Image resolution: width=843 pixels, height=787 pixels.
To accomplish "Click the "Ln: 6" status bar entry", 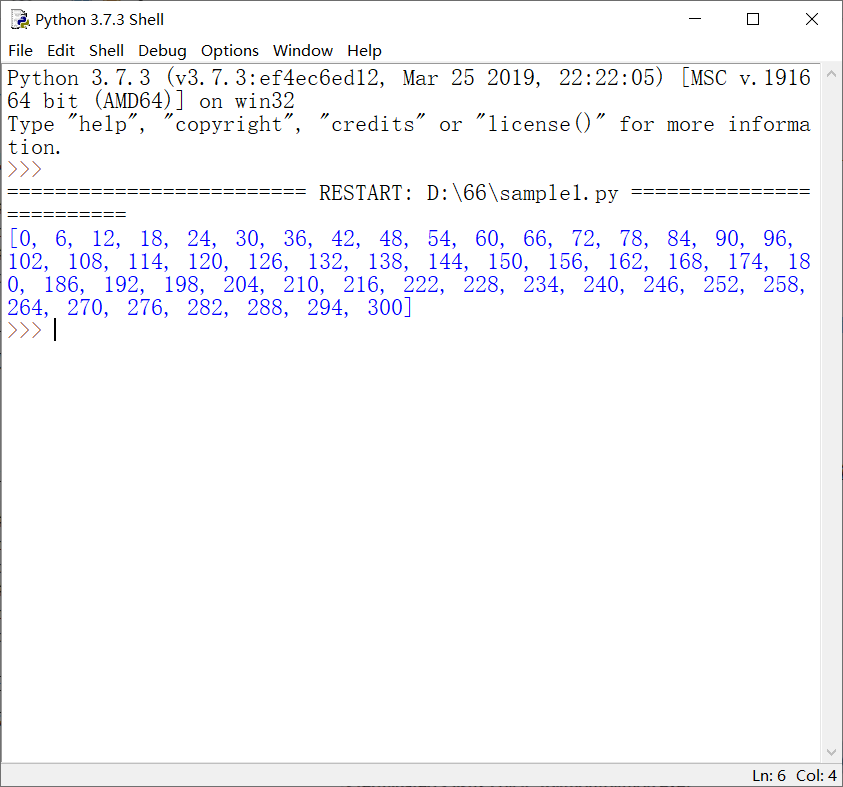I will 769,776.
